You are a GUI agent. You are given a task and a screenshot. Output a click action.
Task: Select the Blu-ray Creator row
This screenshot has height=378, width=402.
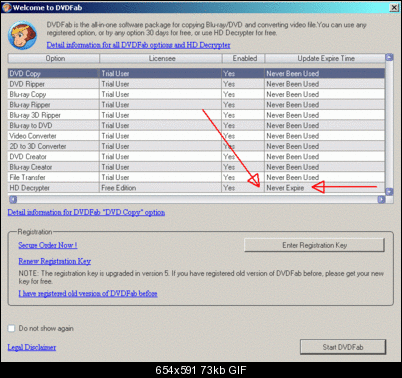pos(196,167)
